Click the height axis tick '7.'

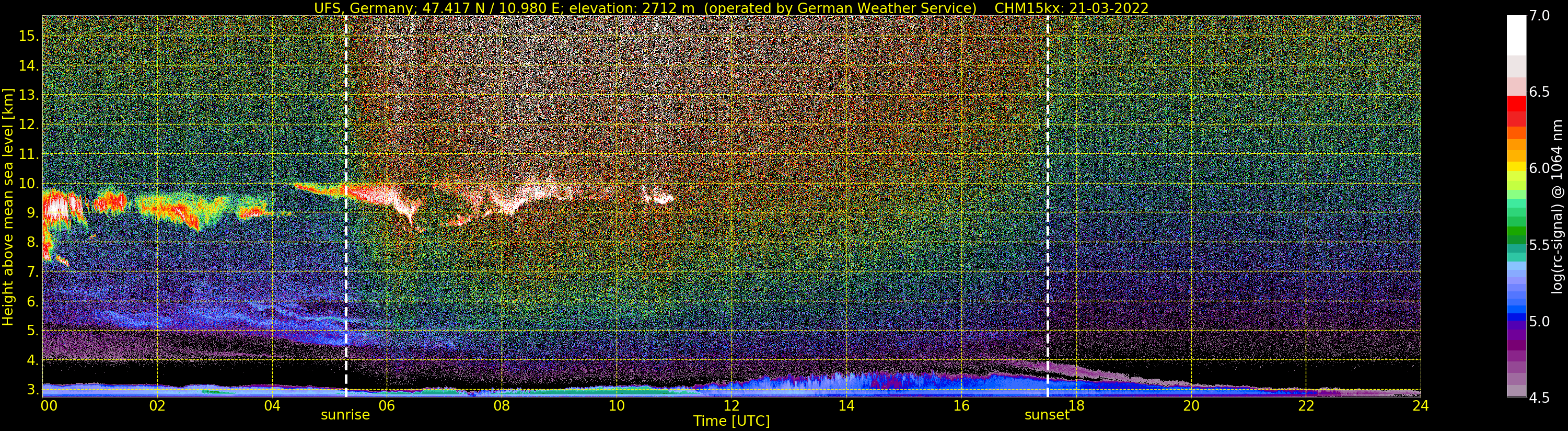coord(32,272)
